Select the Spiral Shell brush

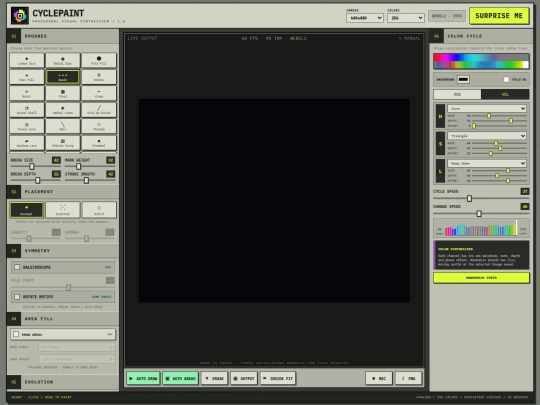27,110
